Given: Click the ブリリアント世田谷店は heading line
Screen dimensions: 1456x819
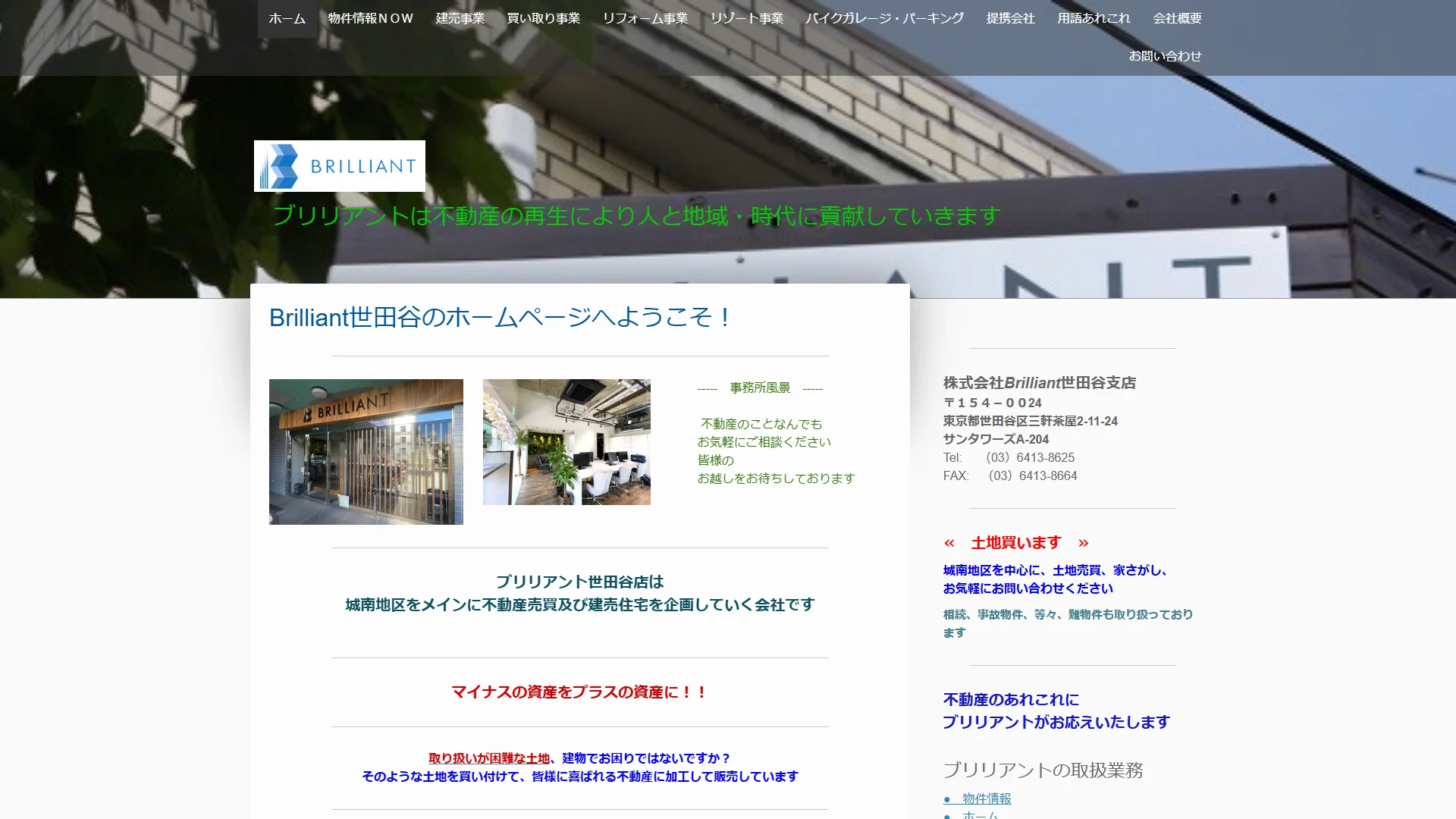Looking at the screenshot, I should (x=580, y=582).
